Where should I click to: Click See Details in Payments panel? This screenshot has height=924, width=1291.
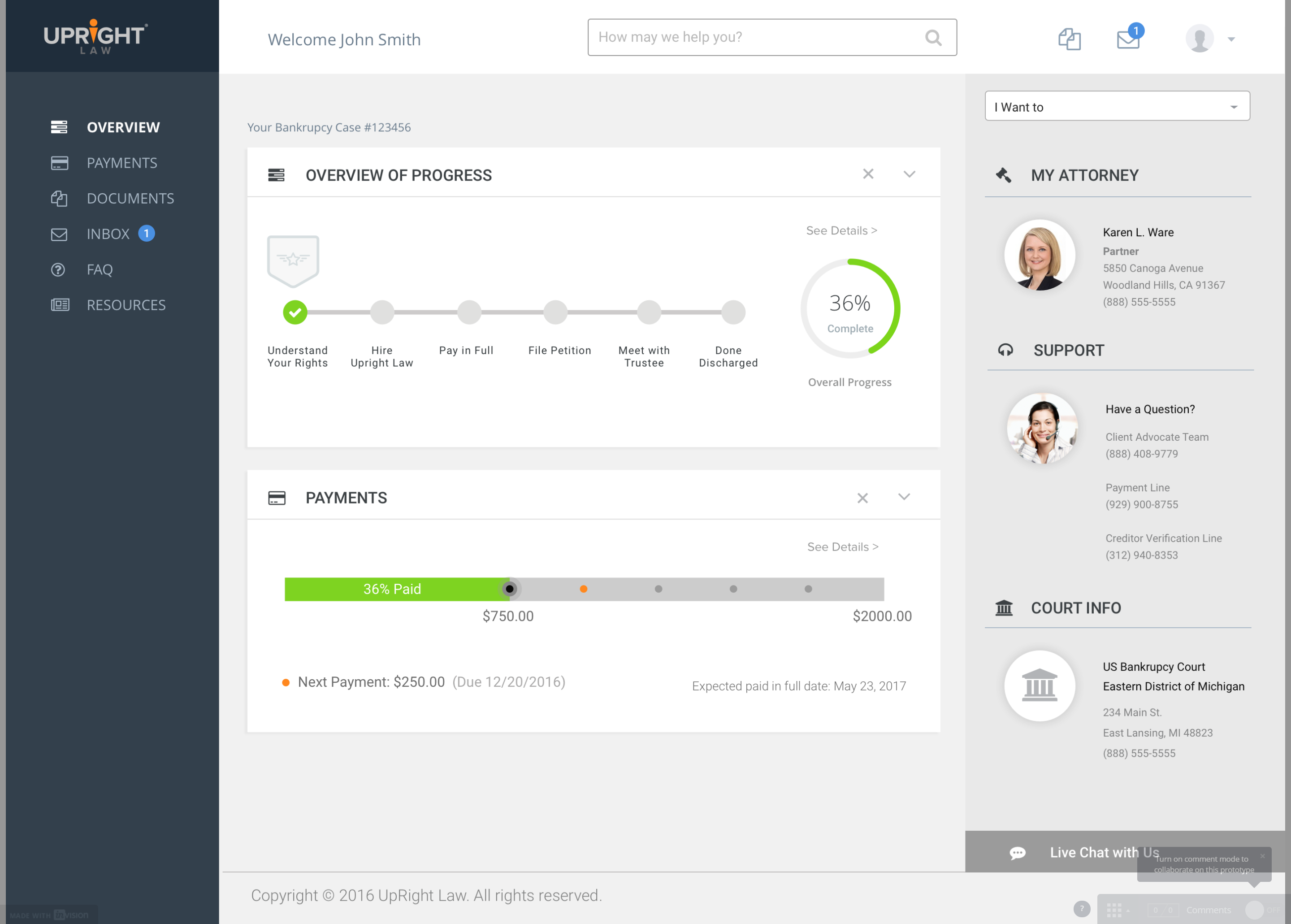[842, 547]
